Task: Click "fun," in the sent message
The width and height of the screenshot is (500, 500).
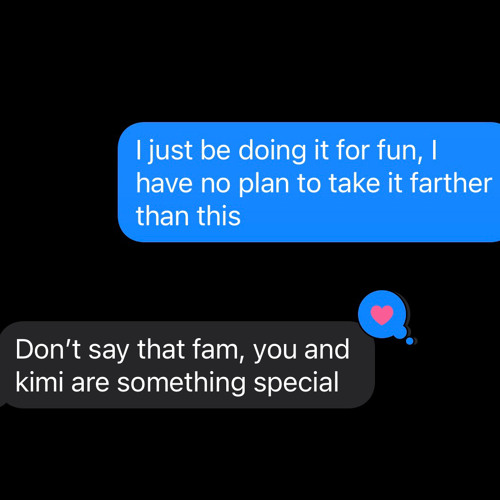Action: click(400, 151)
